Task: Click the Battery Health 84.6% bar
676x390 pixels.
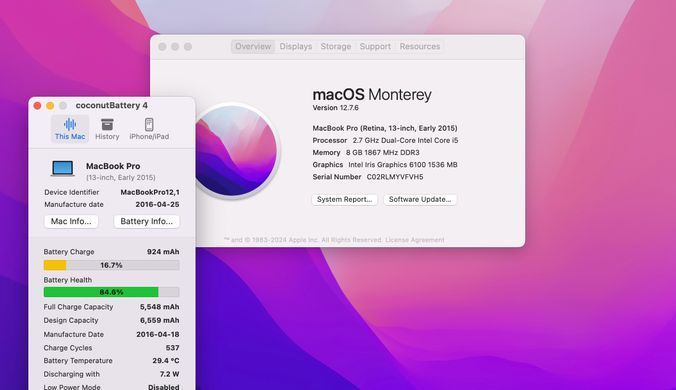Action: pos(111,292)
